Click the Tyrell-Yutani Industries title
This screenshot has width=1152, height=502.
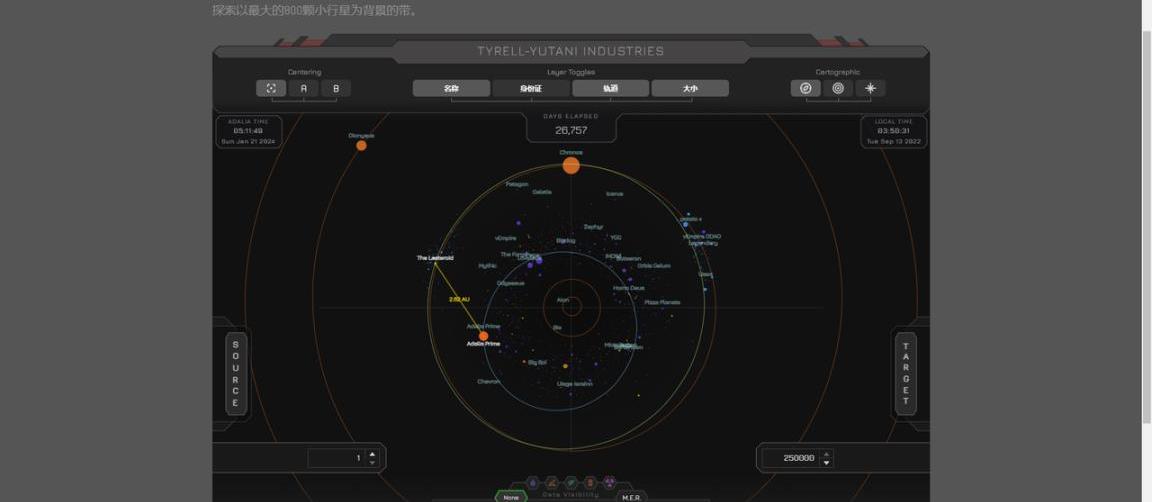pos(571,51)
